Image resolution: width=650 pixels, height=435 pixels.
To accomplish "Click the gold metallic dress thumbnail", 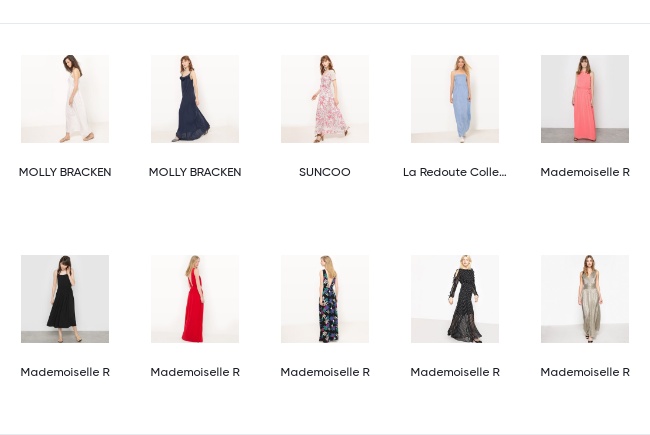I will point(585,299).
